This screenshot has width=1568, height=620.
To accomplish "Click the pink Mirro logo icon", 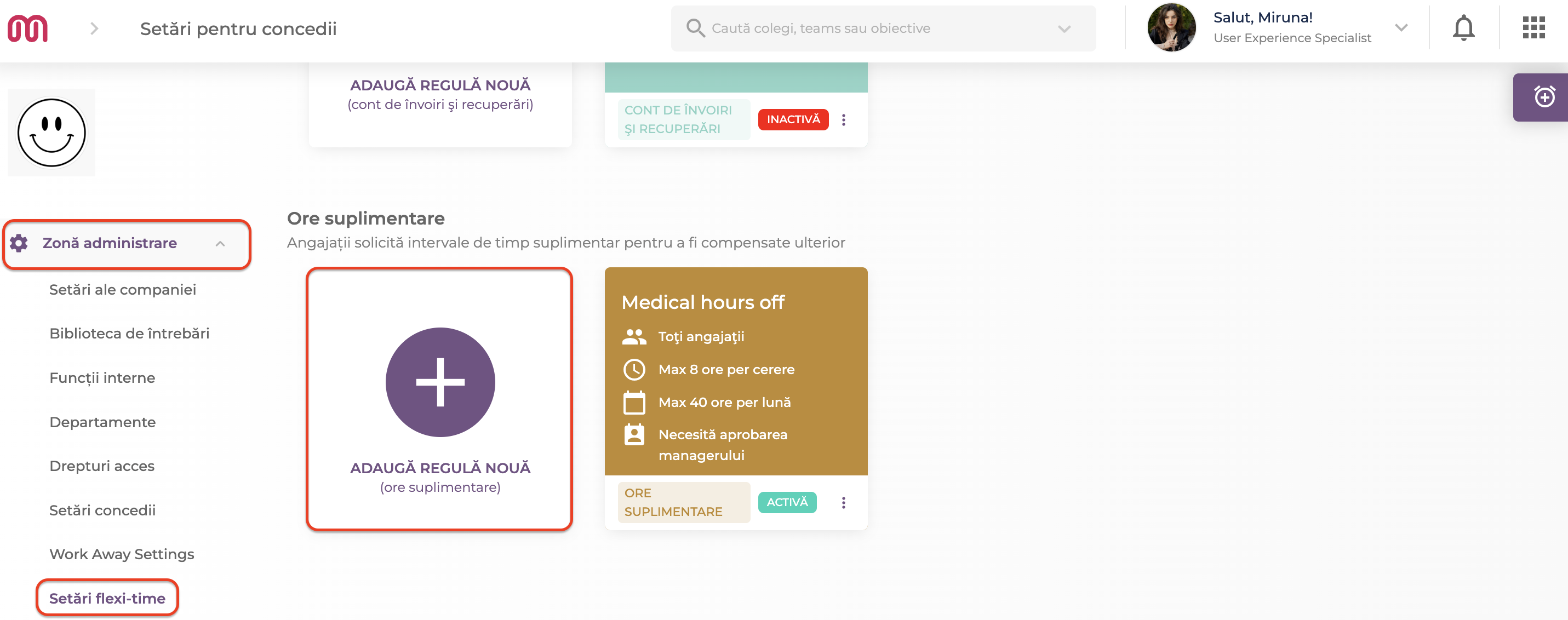I will pos(27,28).
